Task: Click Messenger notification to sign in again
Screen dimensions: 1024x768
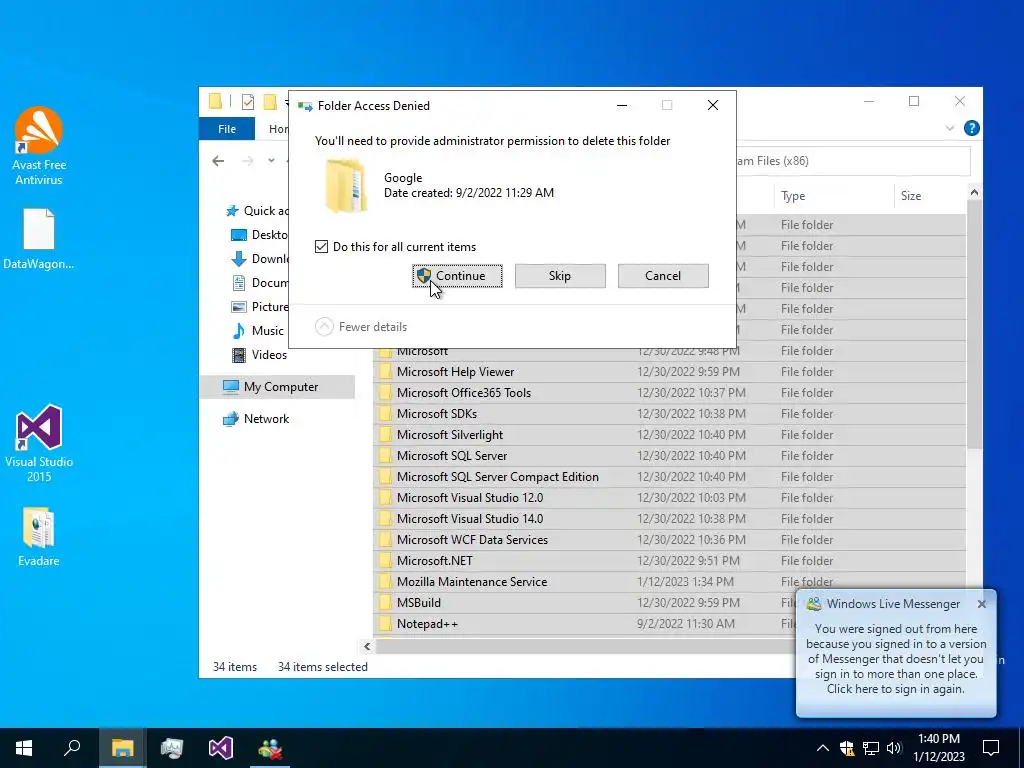Action: pyautogui.click(x=895, y=658)
